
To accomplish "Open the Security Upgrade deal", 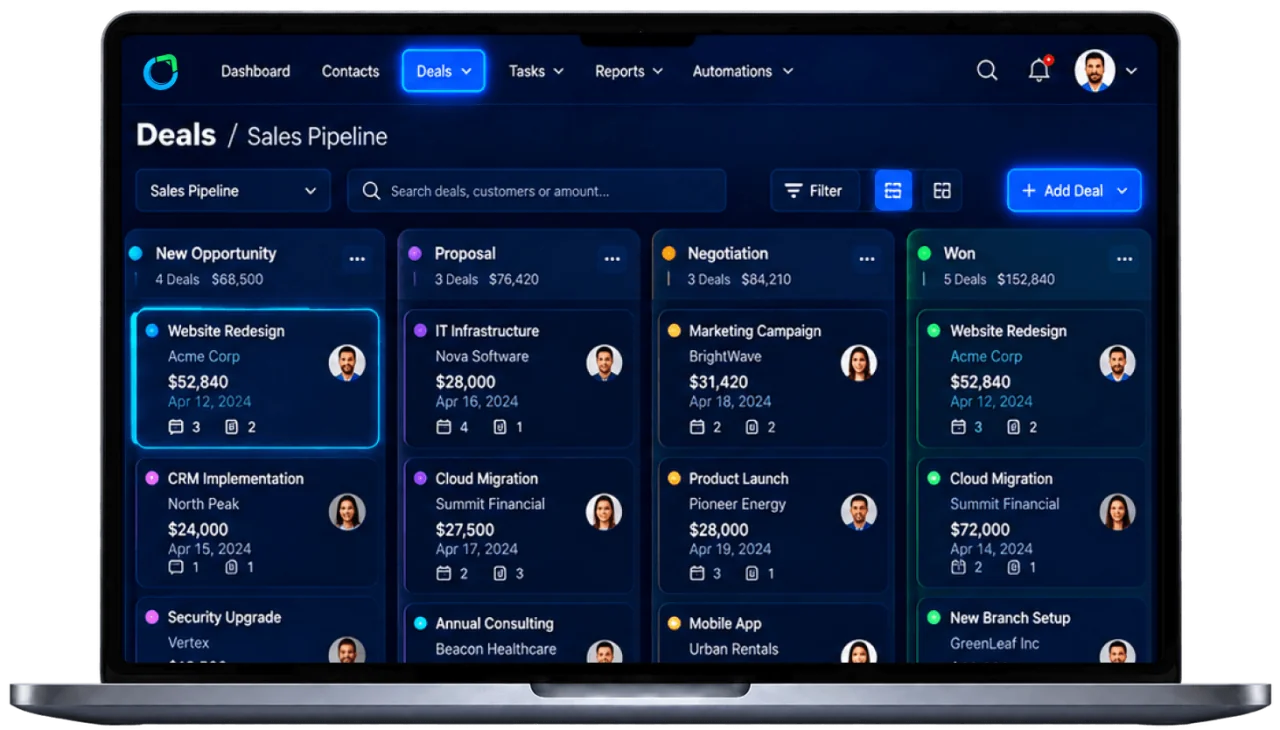I will click(x=256, y=631).
